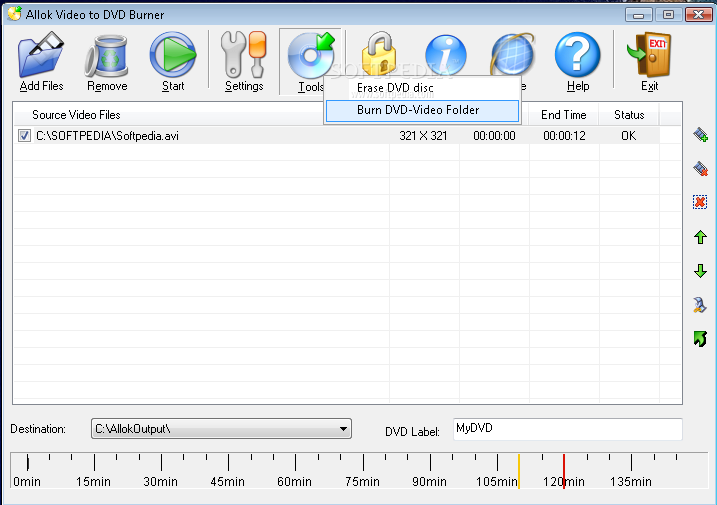Click the Allok application title bar icon
This screenshot has width=717, height=505.
coord(15,14)
